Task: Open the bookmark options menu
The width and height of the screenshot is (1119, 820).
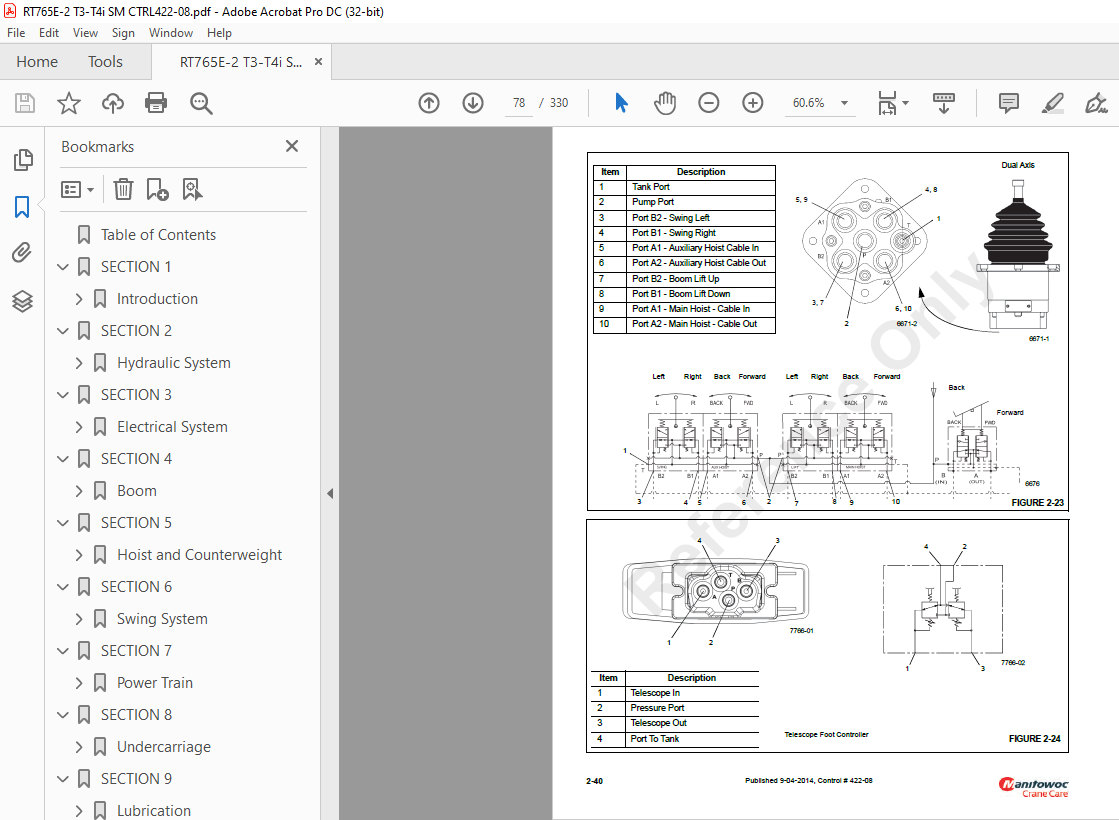Action: (x=78, y=189)
